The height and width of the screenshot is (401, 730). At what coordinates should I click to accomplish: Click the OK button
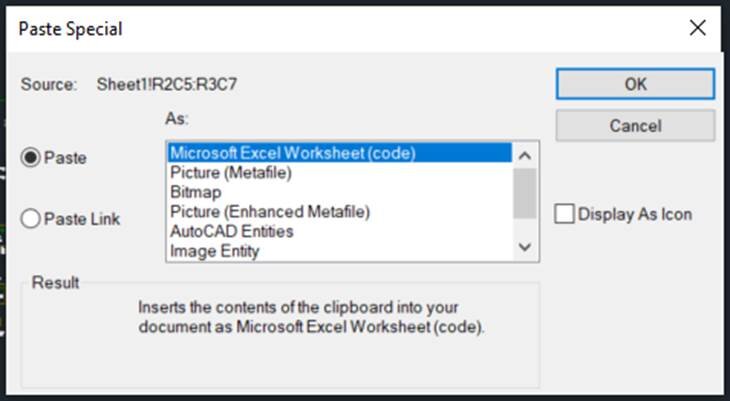[x=635, y=84]
